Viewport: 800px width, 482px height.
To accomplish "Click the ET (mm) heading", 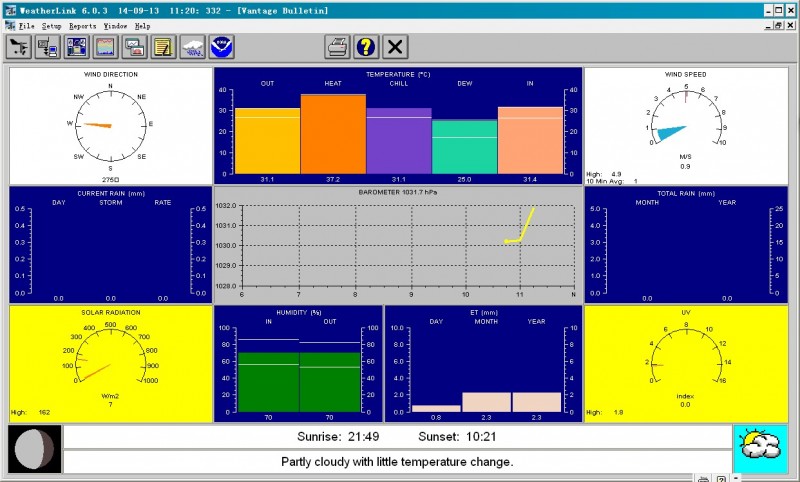I will pos(484,312).
